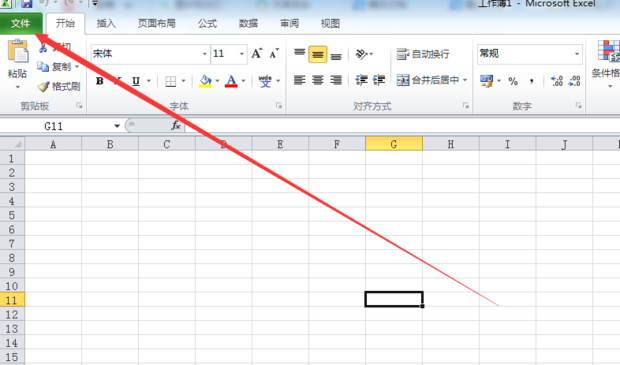Image resolution: width=620 pixels, height=365 pixels.
Task: Click the increase decimal icon
Action: (x=557, y=81)
